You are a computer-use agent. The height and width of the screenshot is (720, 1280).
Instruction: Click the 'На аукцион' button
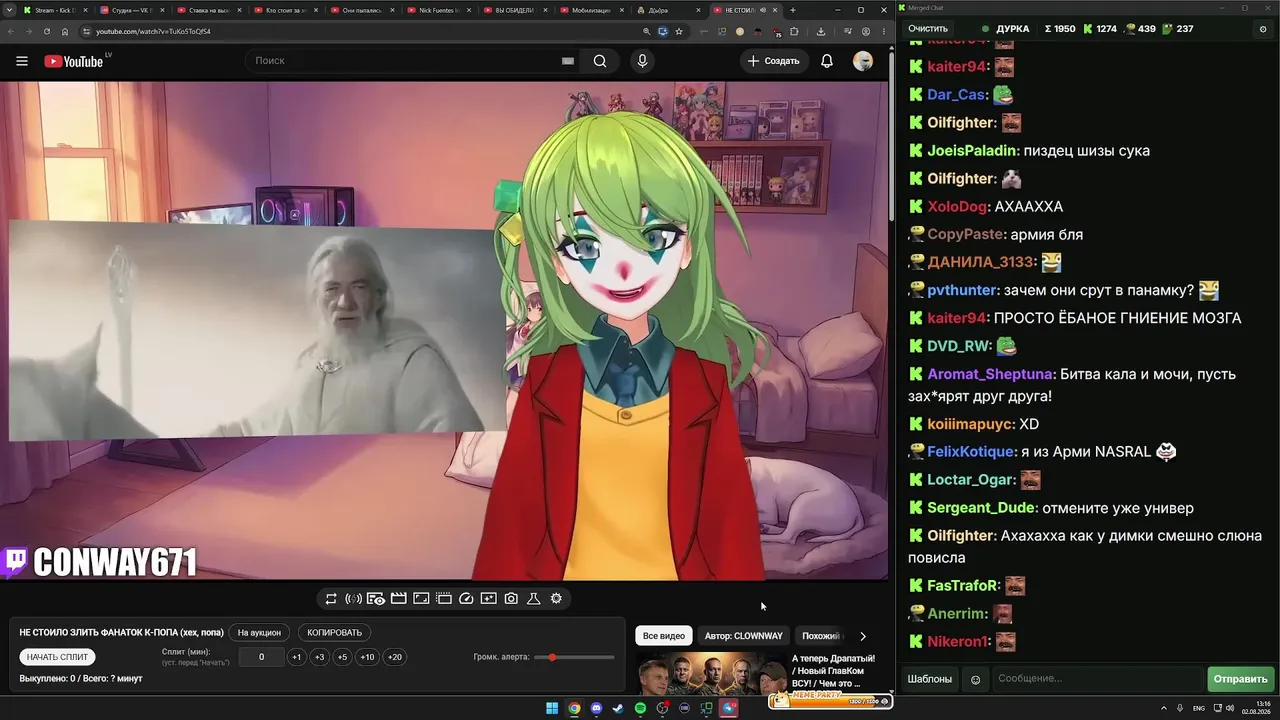click(259, 633)
